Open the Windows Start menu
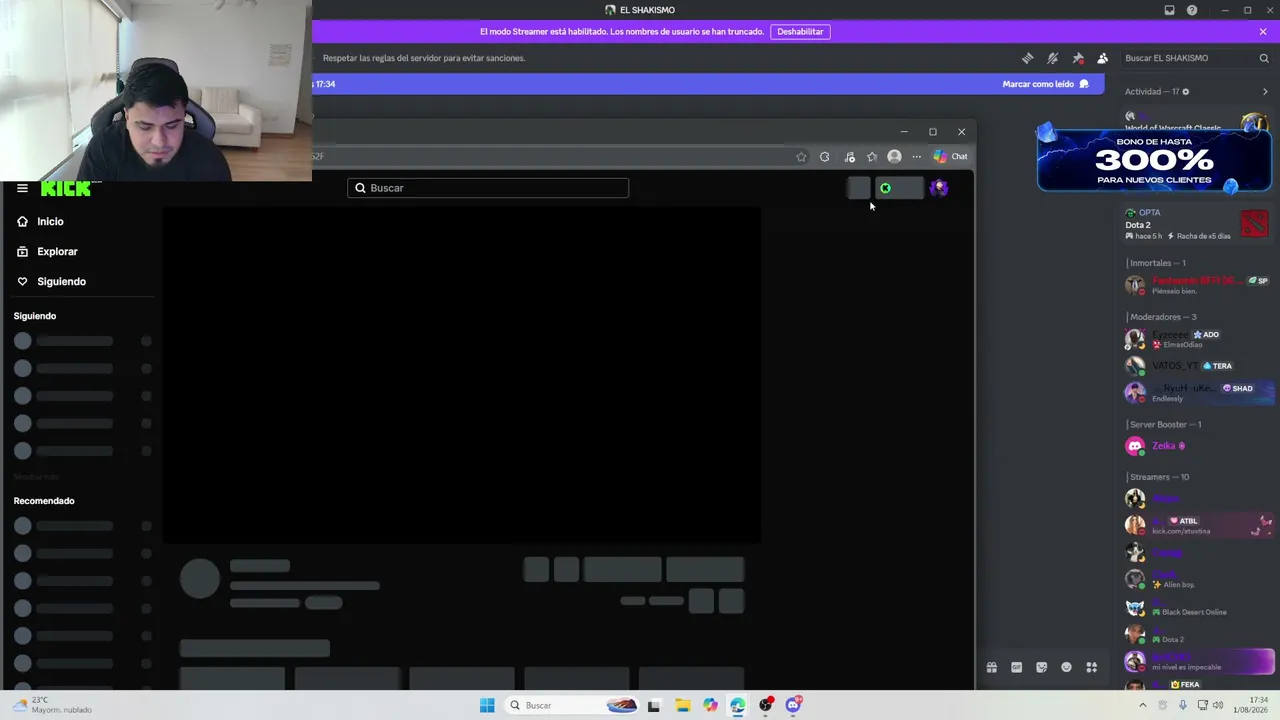1280x720 pixels. (487, 705)
